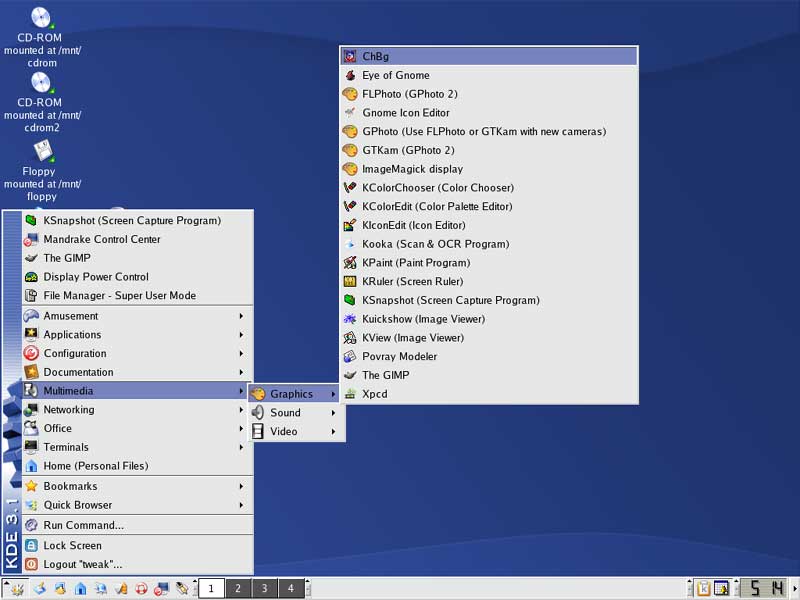Open the calendar organizer tray icon
The height and width of the screenshot is (600, 800).
pyautogui.click(x=721, y=588)
